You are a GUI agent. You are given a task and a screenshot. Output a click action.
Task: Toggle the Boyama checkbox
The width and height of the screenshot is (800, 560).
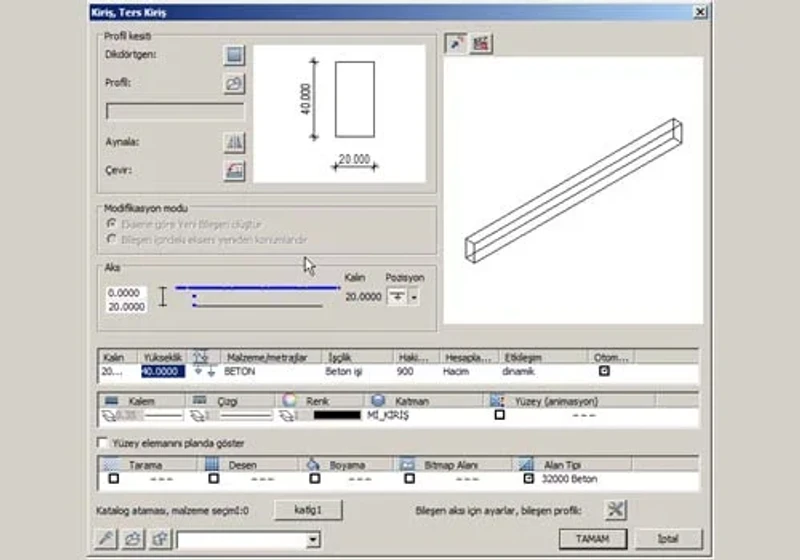[x=315, y=478]
